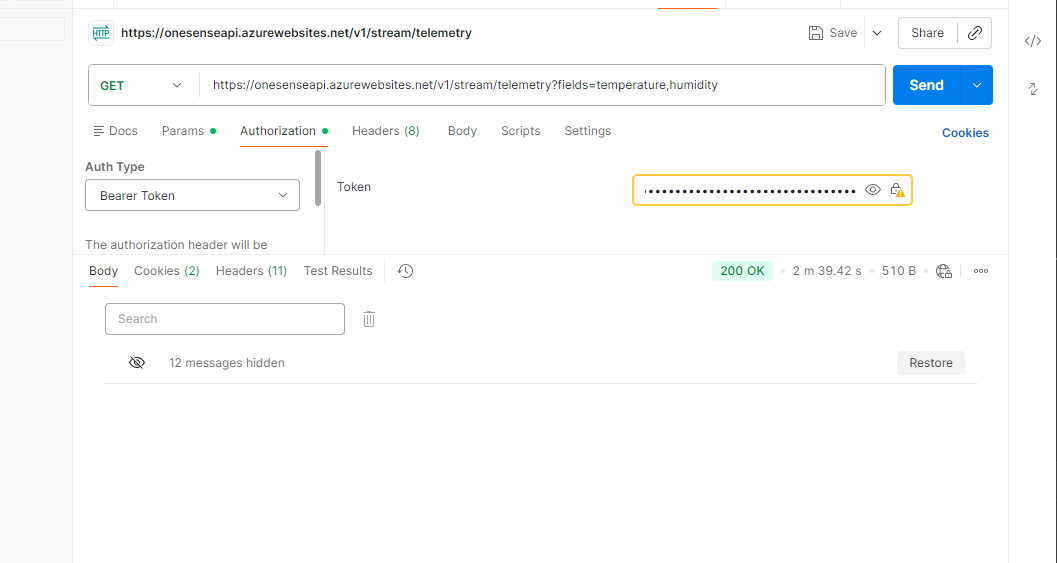
Task: Switch to the Scripts tab
Action: pos(520,131)
